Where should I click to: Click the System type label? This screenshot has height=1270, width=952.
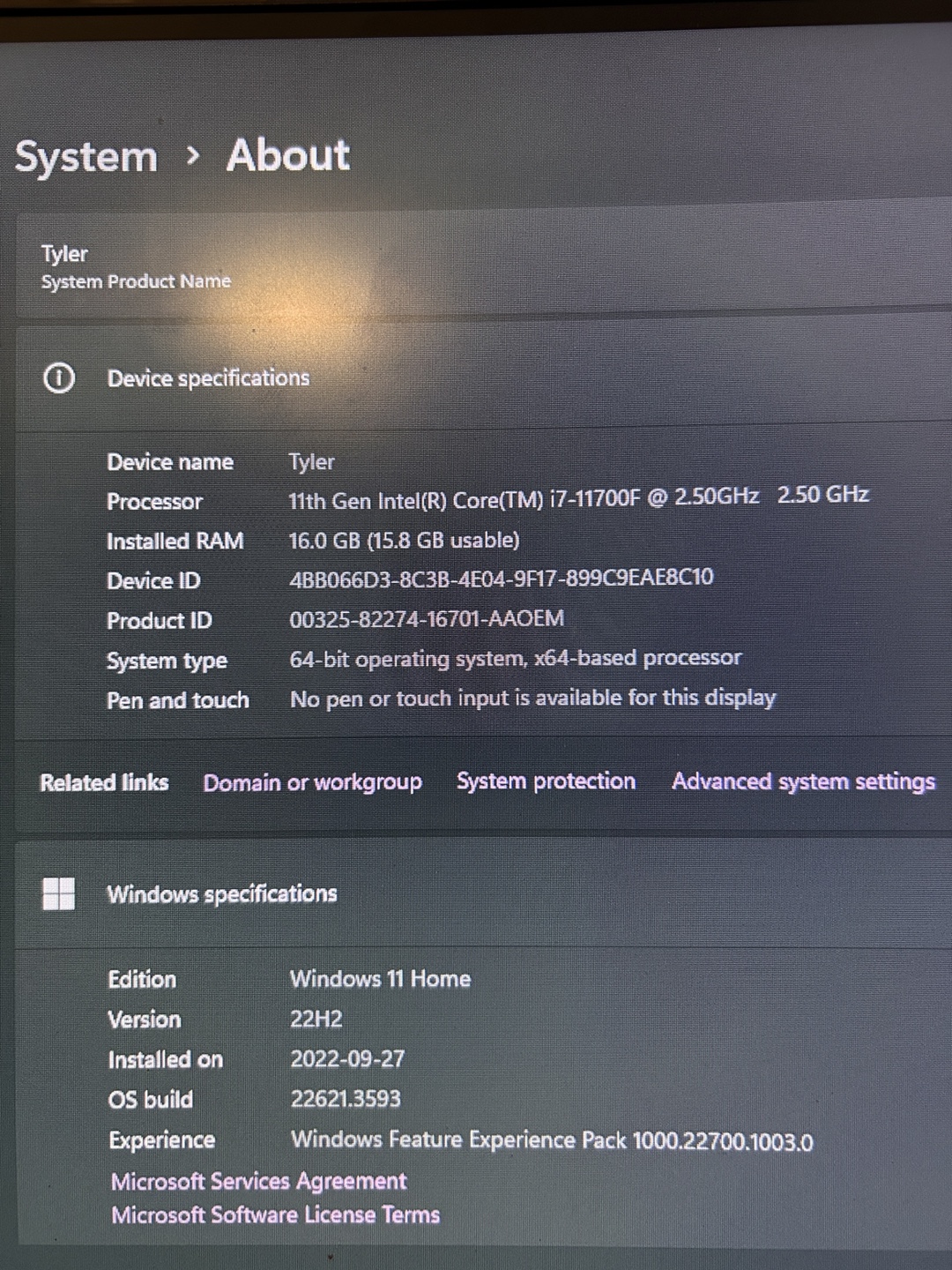(167, 661)
